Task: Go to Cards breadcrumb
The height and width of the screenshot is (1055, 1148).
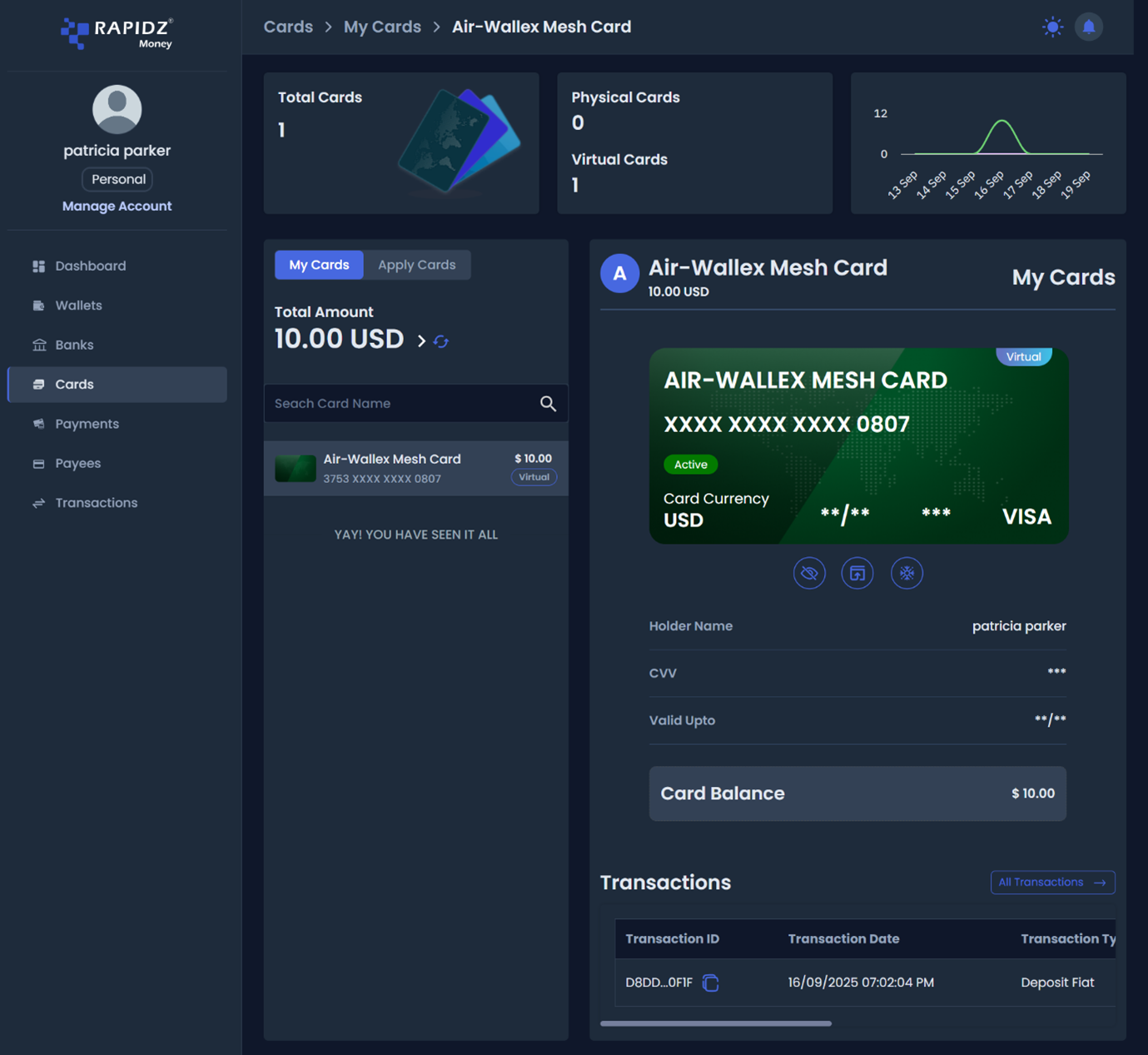Action: pos(288,27)
